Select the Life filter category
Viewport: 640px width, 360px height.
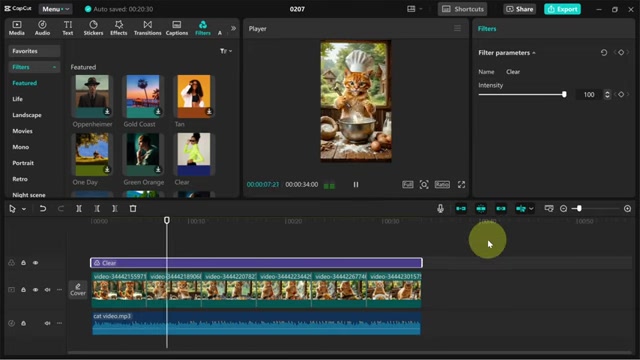click(18, 99)
